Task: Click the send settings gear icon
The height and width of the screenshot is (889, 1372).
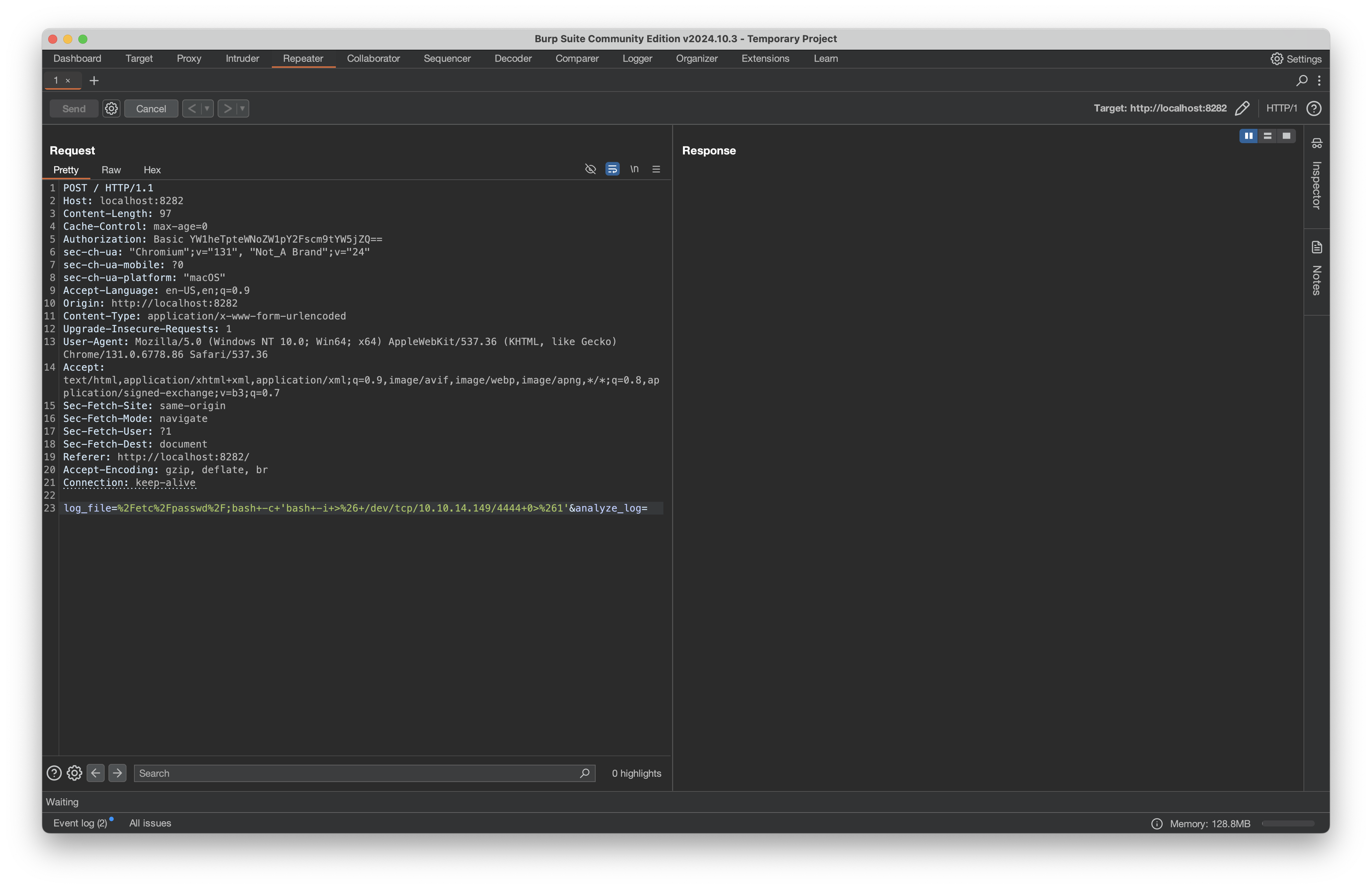Action: coord(111,108)
